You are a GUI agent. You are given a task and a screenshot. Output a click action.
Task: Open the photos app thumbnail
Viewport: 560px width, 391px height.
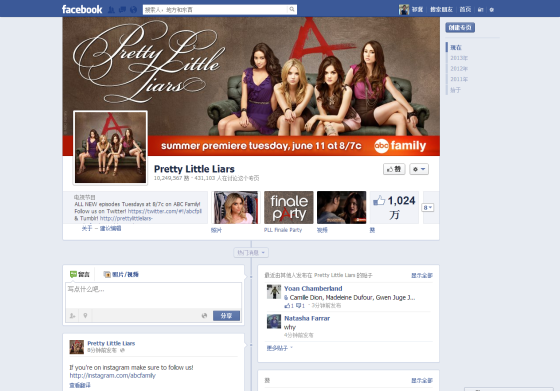236,207
